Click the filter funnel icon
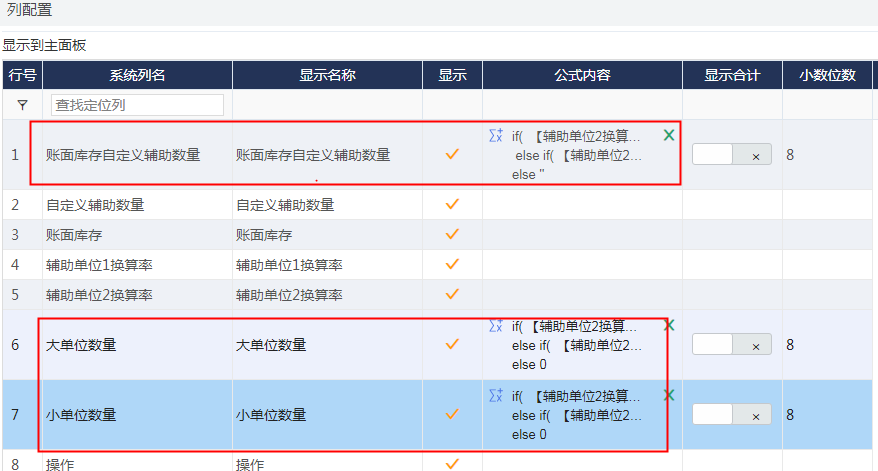Viewport: 878px width, 471px height. (22, 104)
